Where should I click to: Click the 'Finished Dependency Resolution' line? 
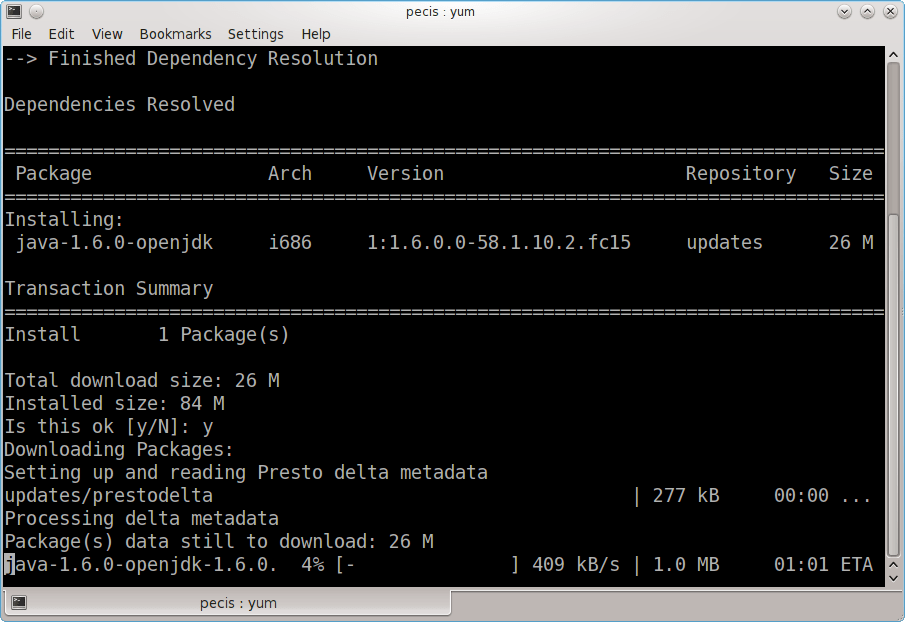(191, 58)
